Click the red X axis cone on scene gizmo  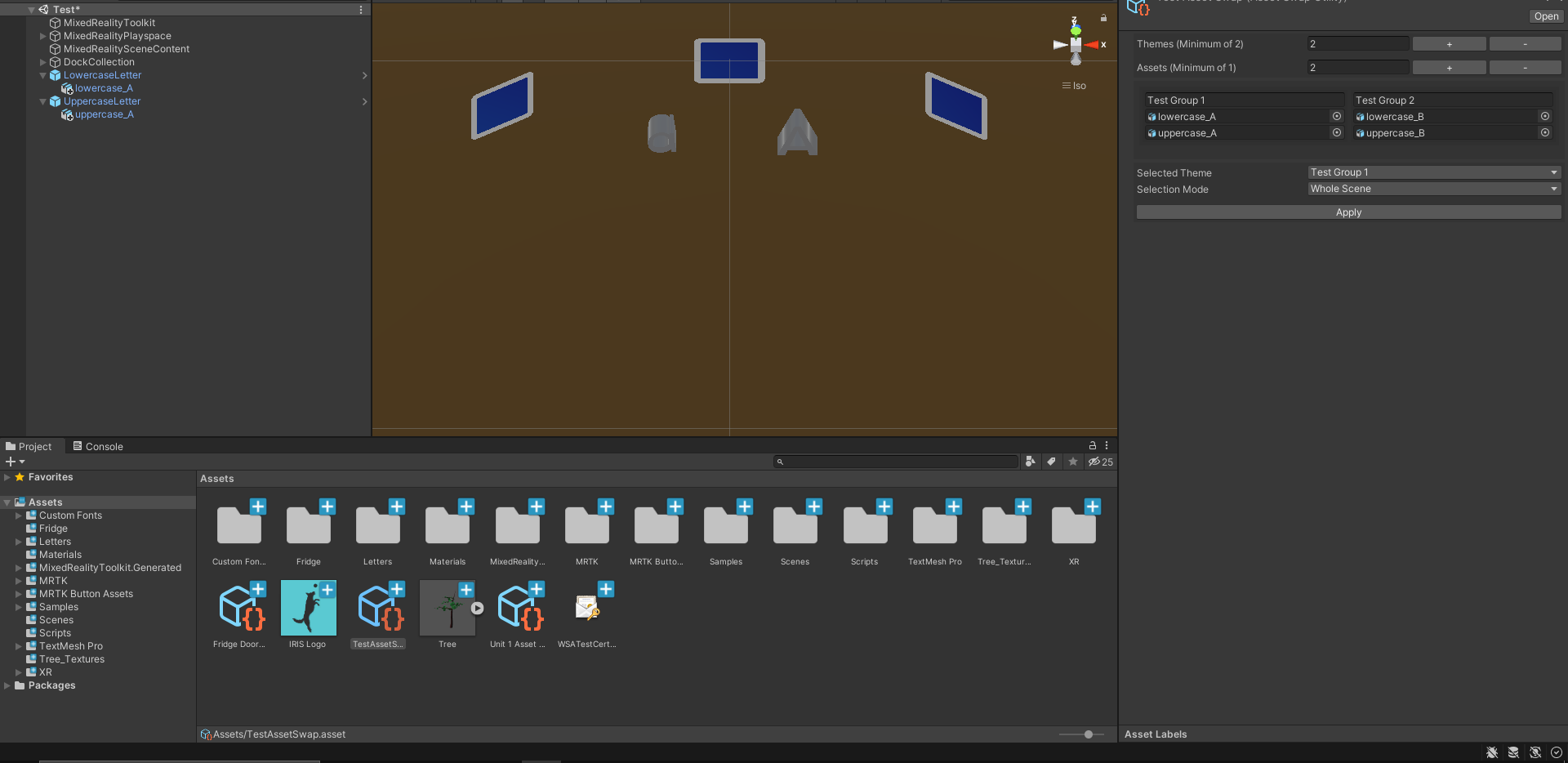[1092, 45]
